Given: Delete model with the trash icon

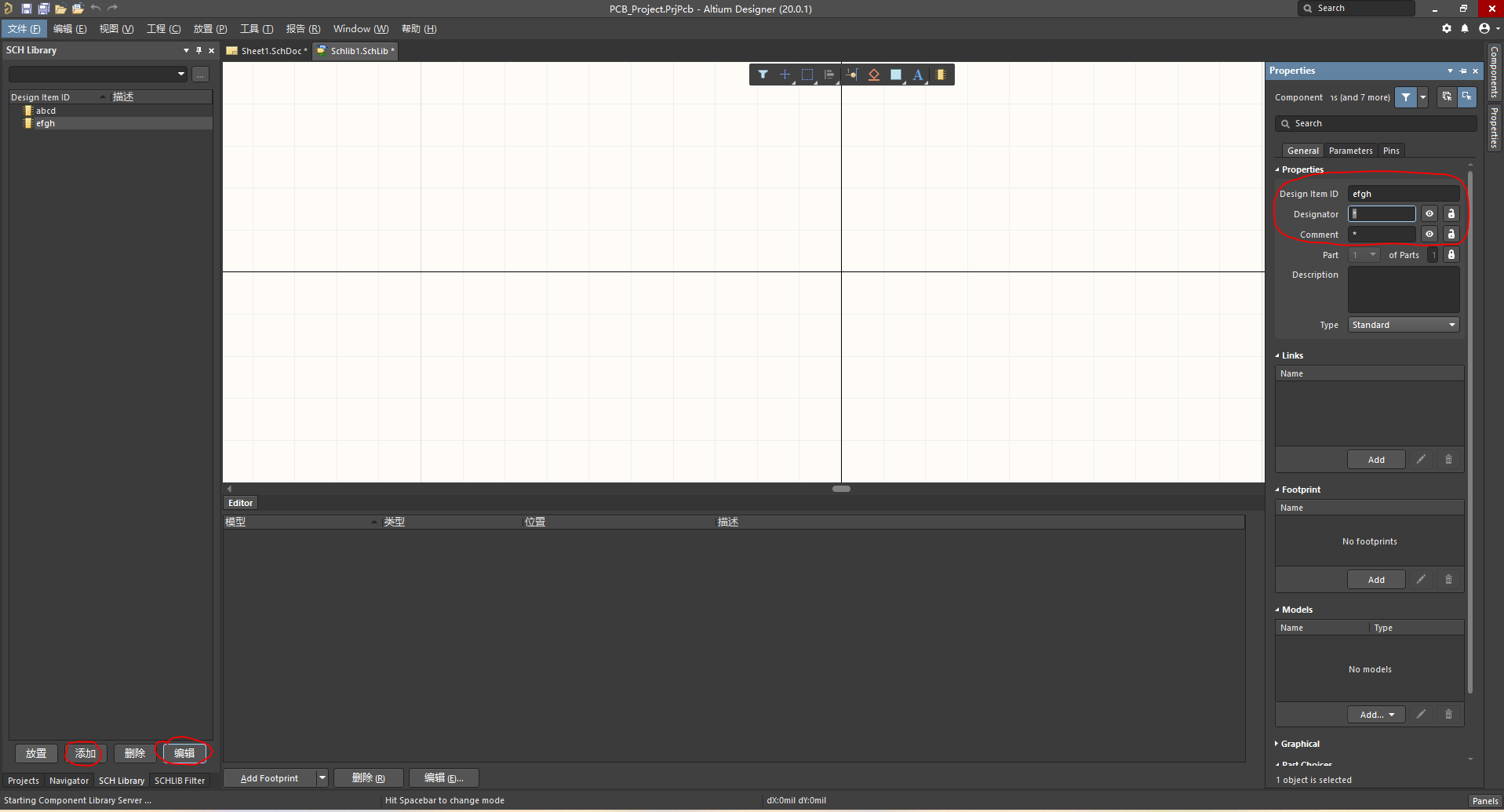Looking at the screenshot, I should [1449, 715].
